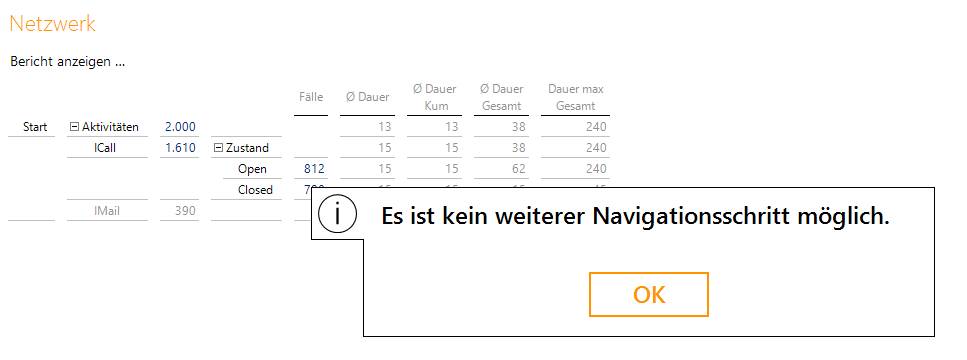The width and height of the screenshot is (967, 360).
Task: Click the 1.610 count next to ICall
Action: (x=180, y=148)
